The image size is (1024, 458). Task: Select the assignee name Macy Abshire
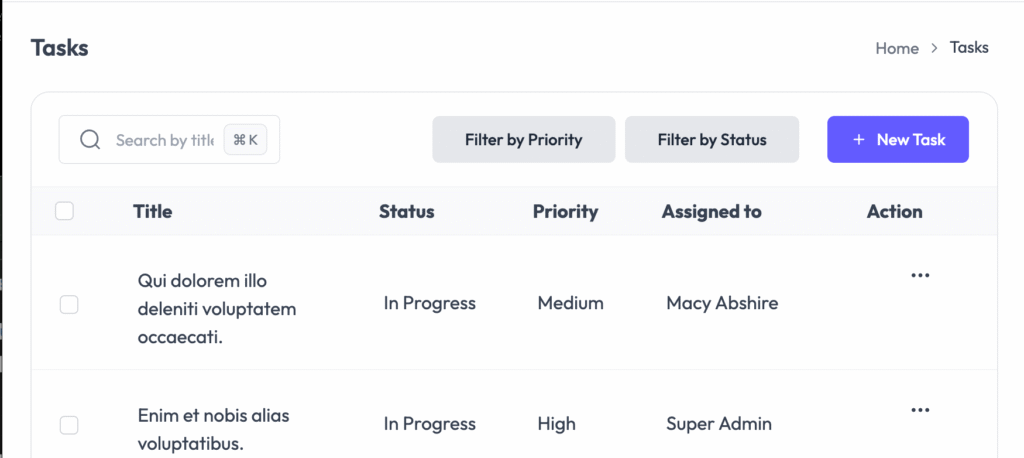[x=722, y=303]
